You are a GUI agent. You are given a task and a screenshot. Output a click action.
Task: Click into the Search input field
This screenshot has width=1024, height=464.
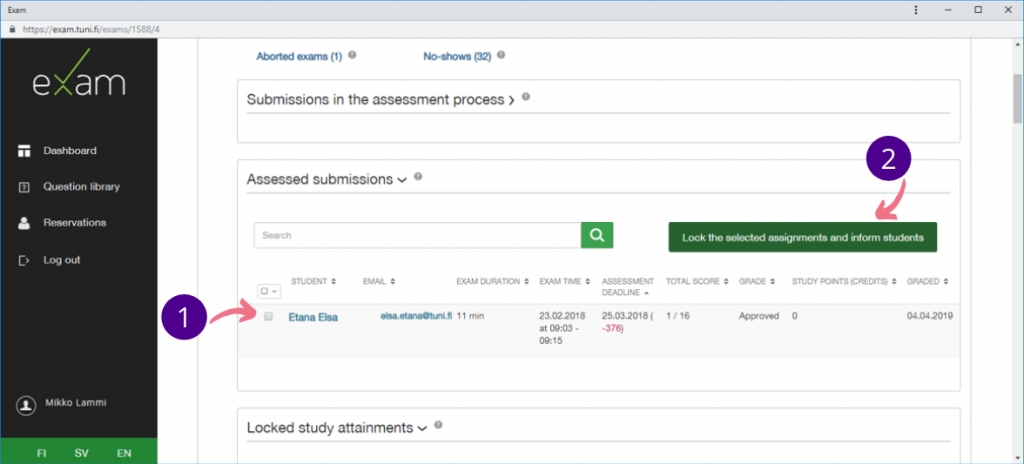417,235
